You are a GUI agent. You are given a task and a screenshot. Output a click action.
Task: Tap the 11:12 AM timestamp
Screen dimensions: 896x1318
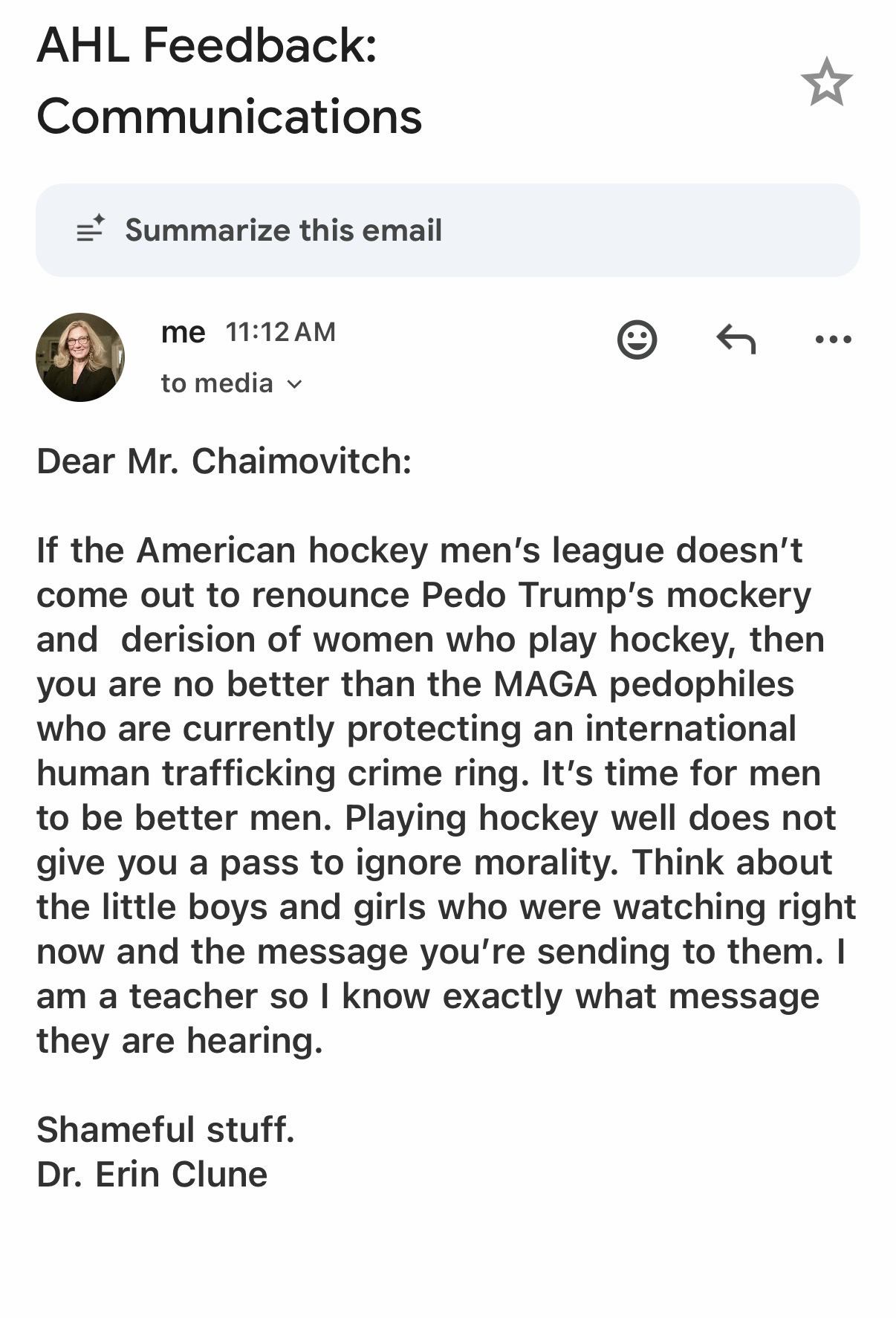click(x=280, y=332)
